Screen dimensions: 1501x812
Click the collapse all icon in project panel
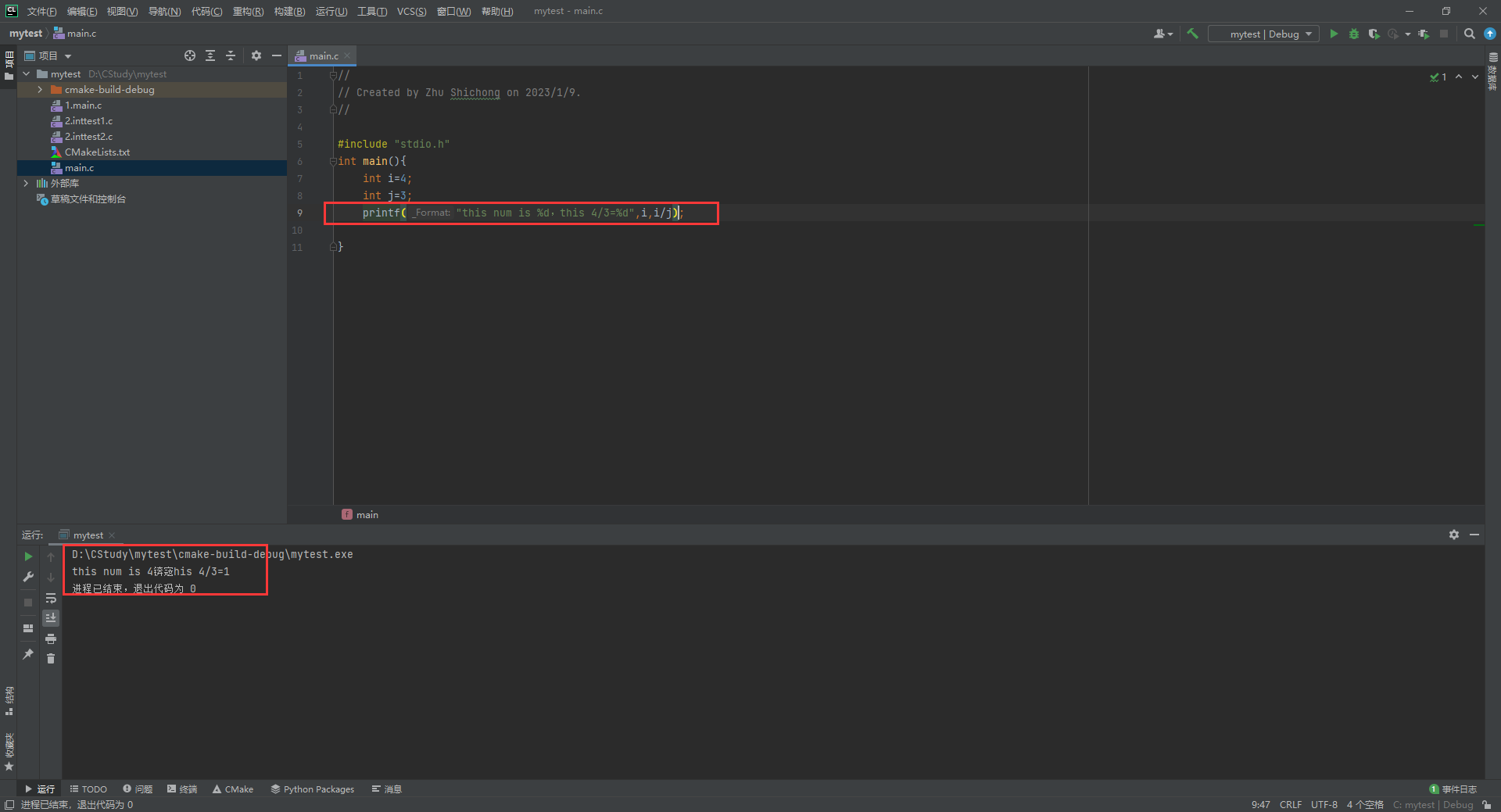231,55
